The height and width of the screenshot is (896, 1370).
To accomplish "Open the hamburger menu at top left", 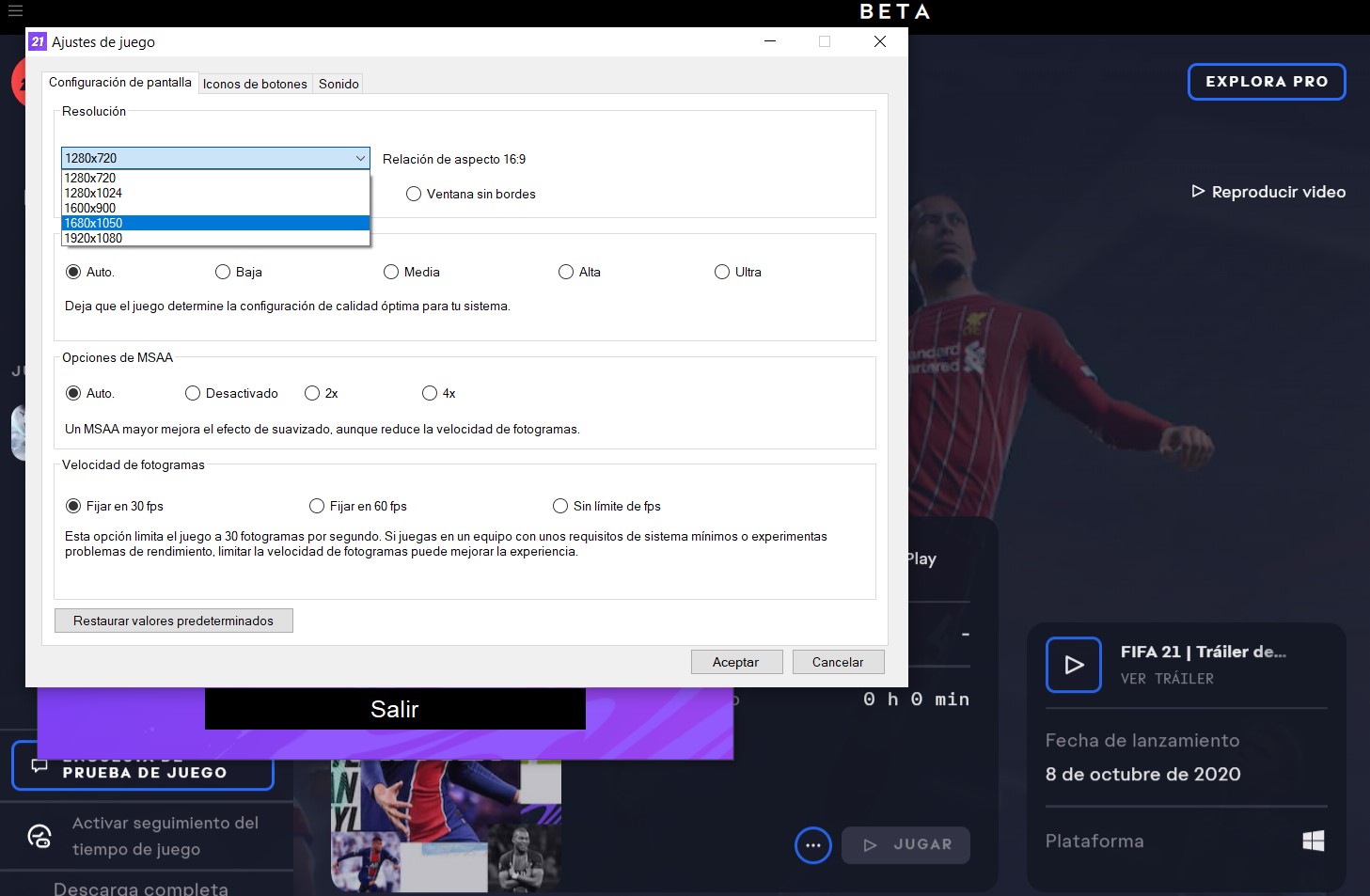I will coord(14,10).
